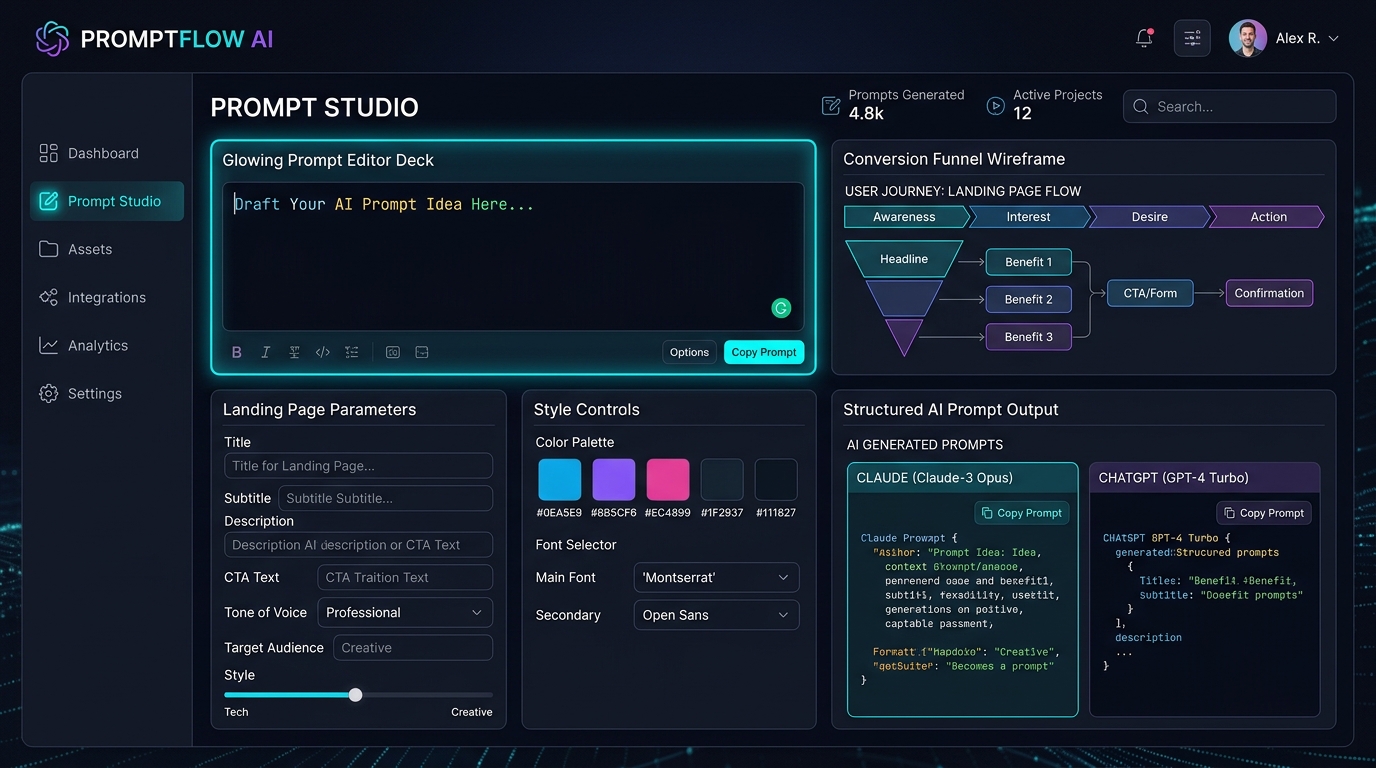The image size is (1376, 768).
Task: Toggle italic formatting in prompt editor
Action: [x=265, y=352]
